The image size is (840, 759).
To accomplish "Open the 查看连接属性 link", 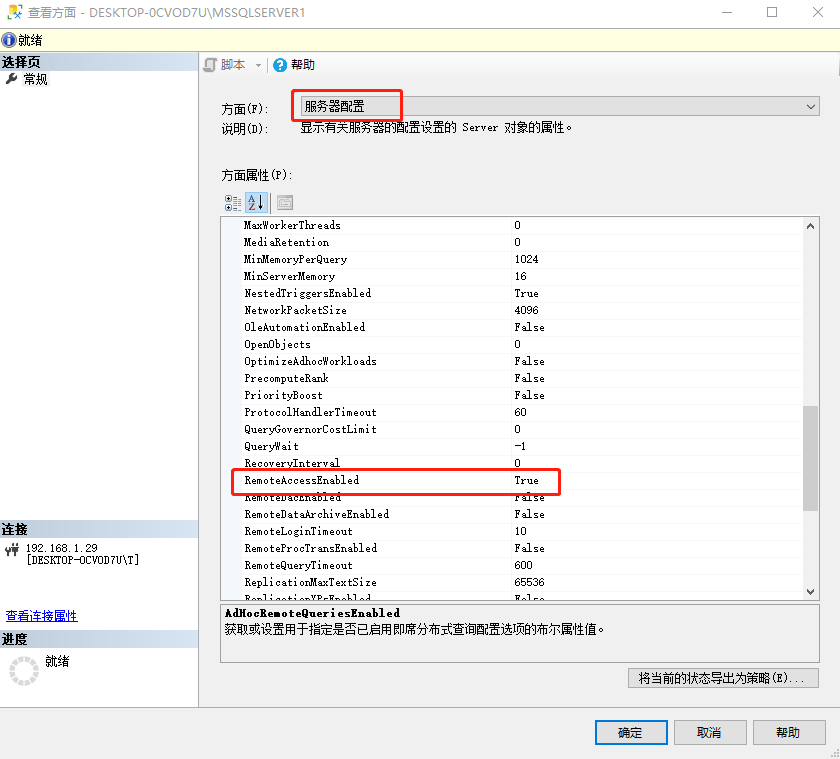I will 42,616.
